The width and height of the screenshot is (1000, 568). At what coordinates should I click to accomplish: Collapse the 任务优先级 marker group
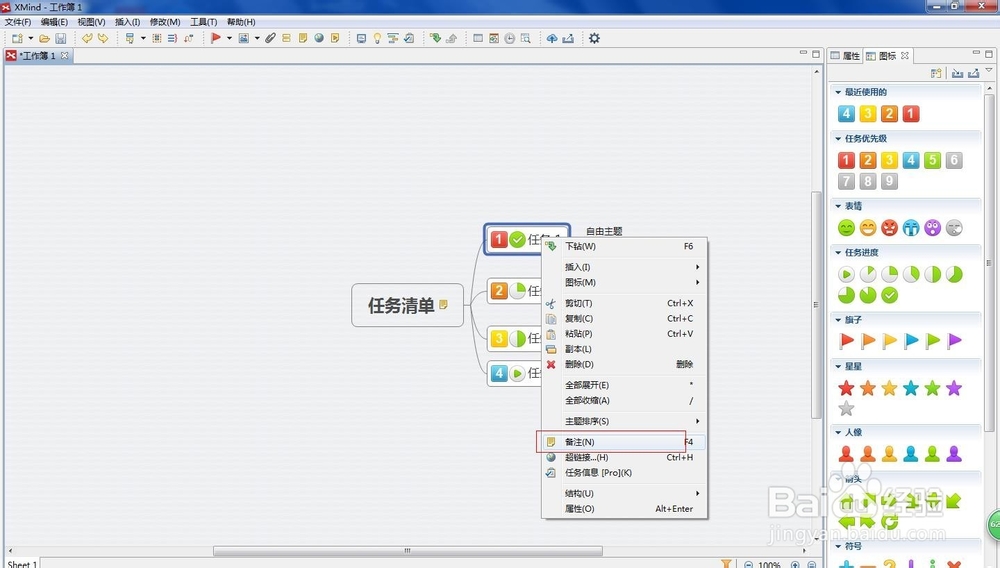pos(838,138)
